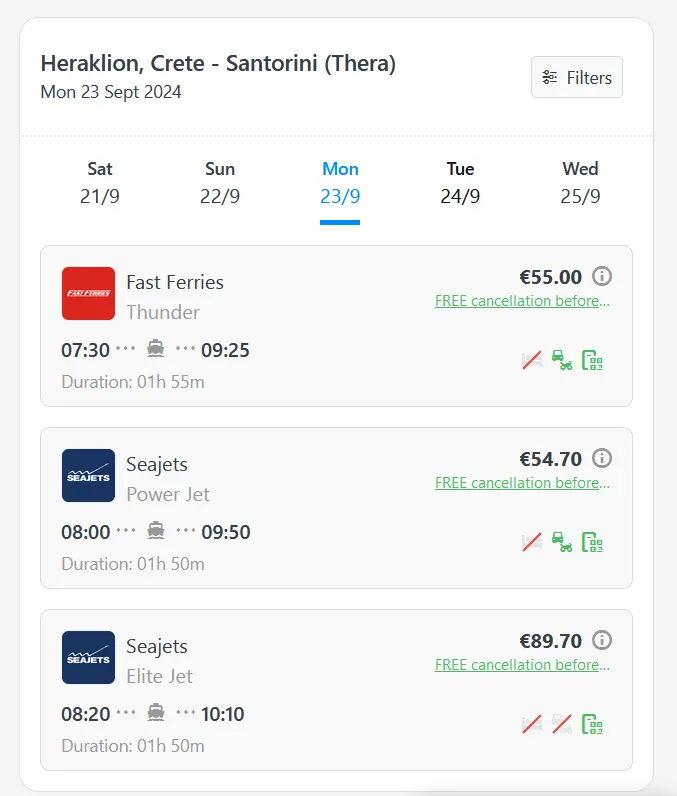Image resolution: width=677 pixels, height=796 pixels.
Task: Go to the Wed 25/9 date tab
Action: [580, 182]
